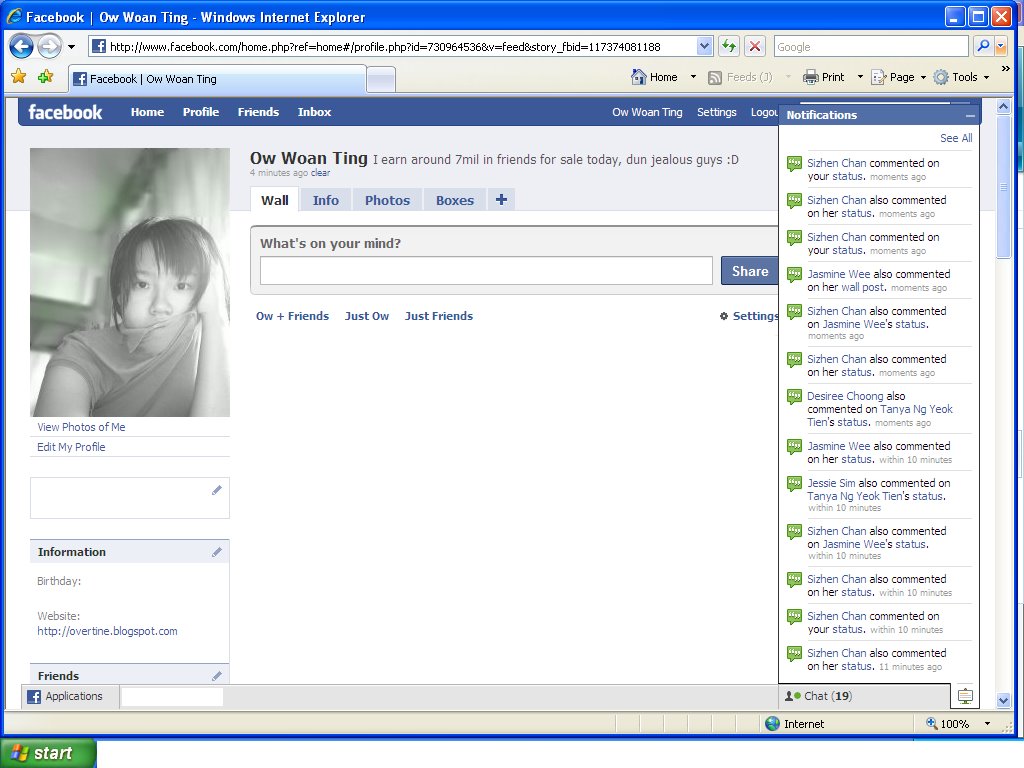Refresh the page with green arrows icon

click(729, 46)
